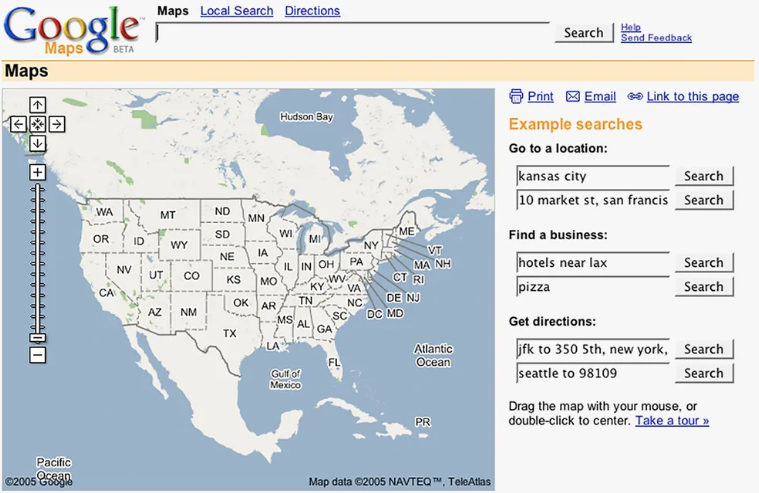Open the Take a tour link
Screen dimensions: 759x493
(x=672, y=420)
